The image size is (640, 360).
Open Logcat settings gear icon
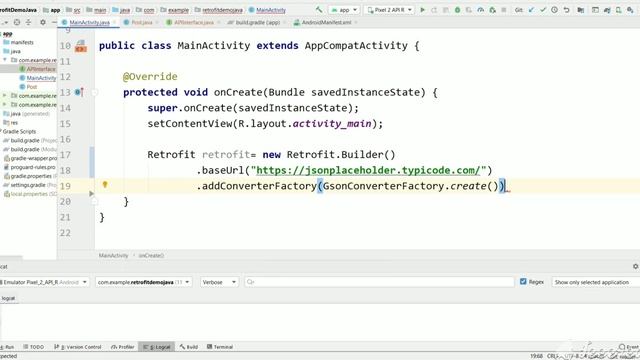pyautogui.click(x=635, y=266)
